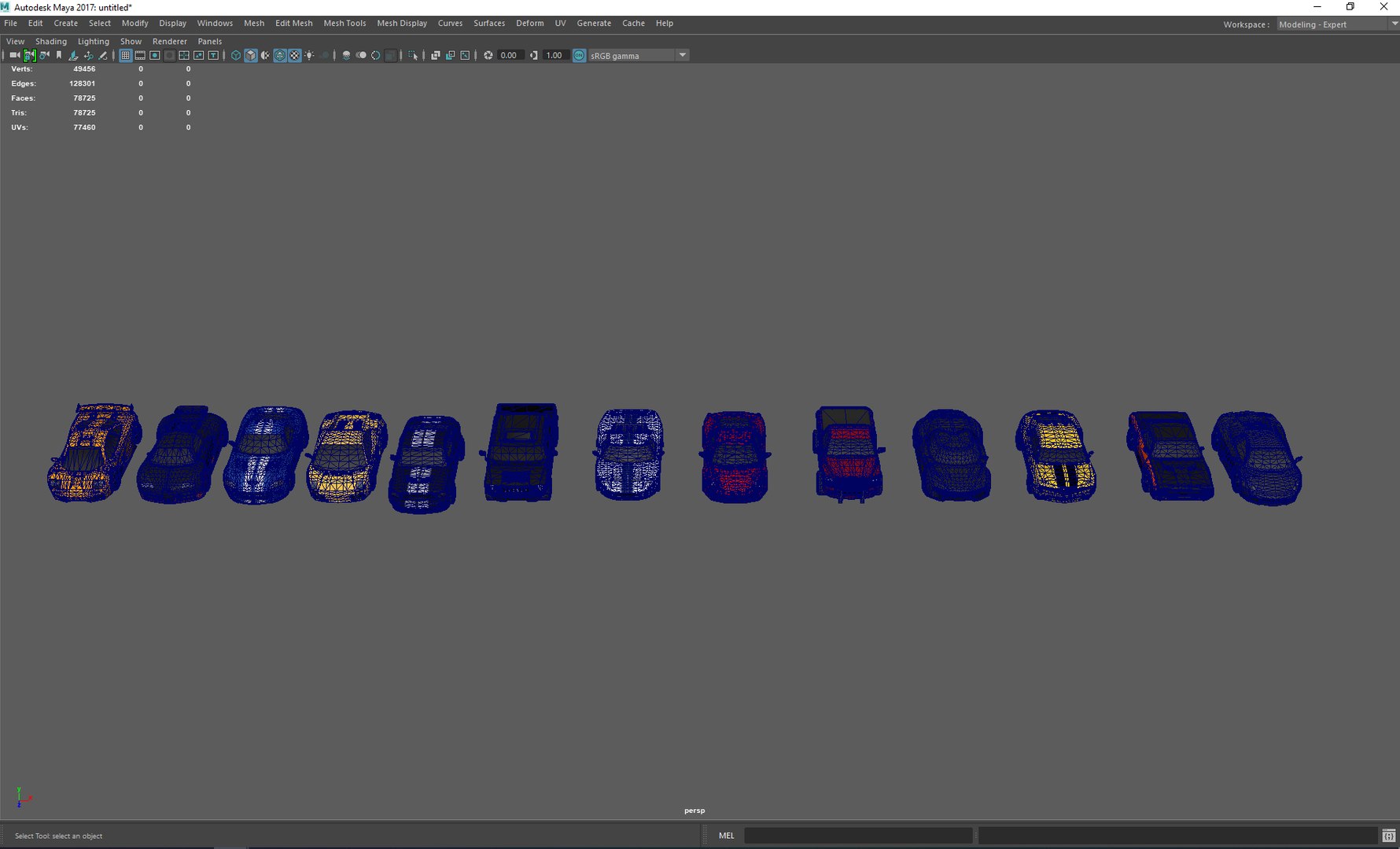Click the Select Camera icon
The image size is (1400, 849).
pyautogui.click(x=14, y=55)
